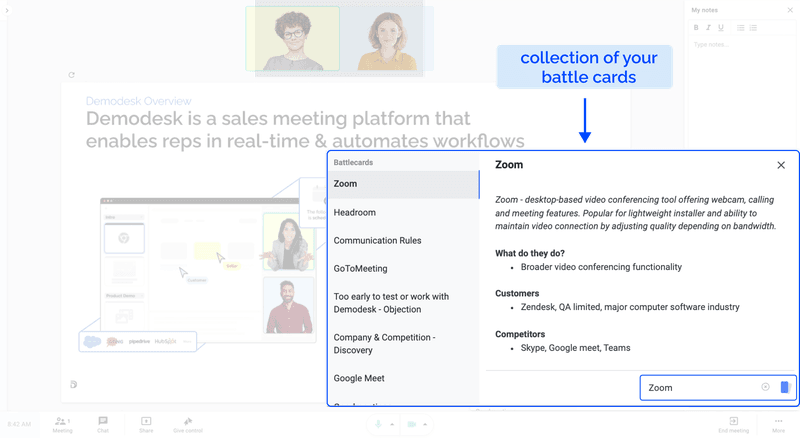This screenshot has height=438, width=800.
Task: Close the Zoom battlecard popup
Action: [781, 165]
